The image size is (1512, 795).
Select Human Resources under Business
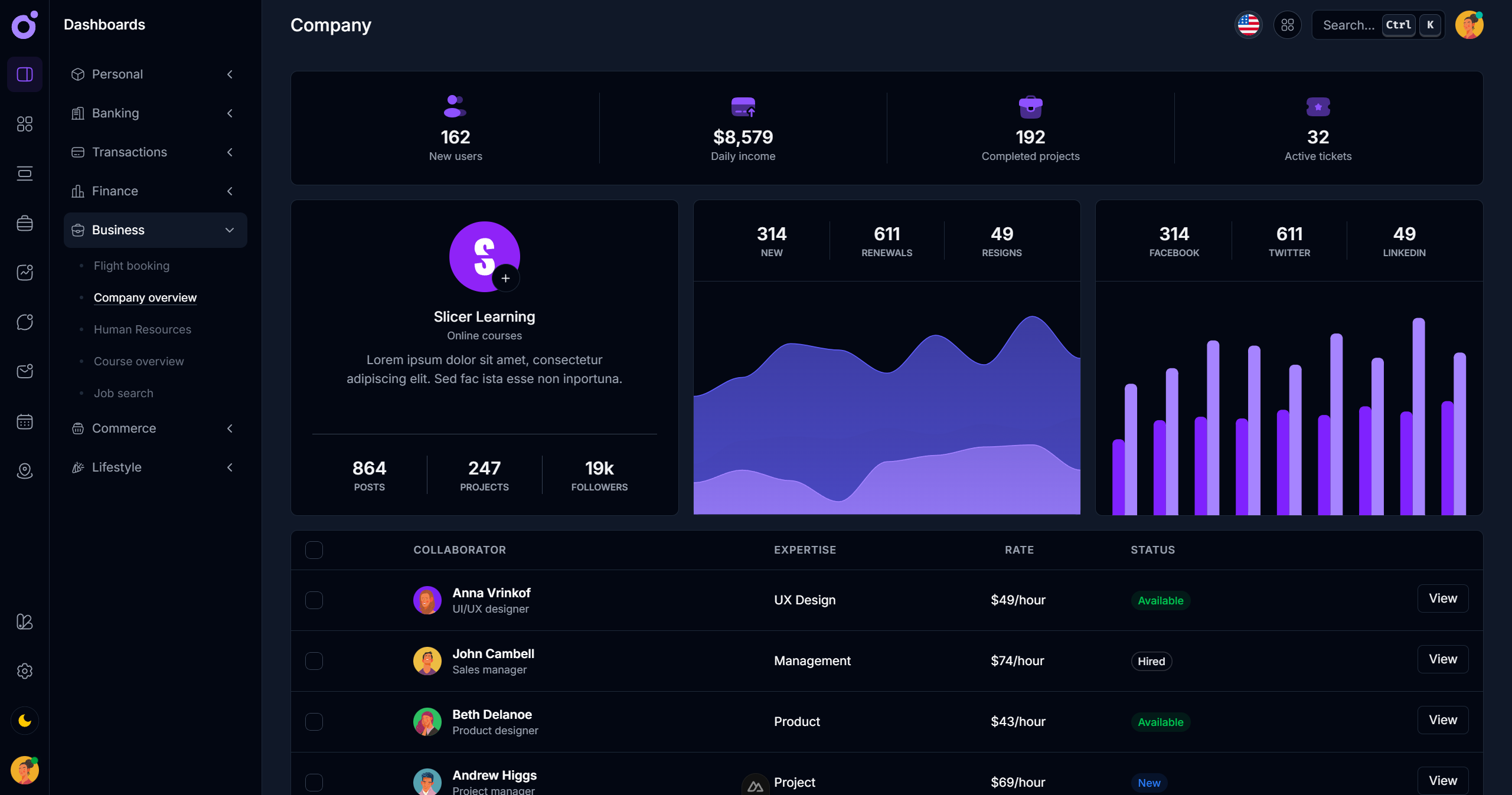(142, 329)
